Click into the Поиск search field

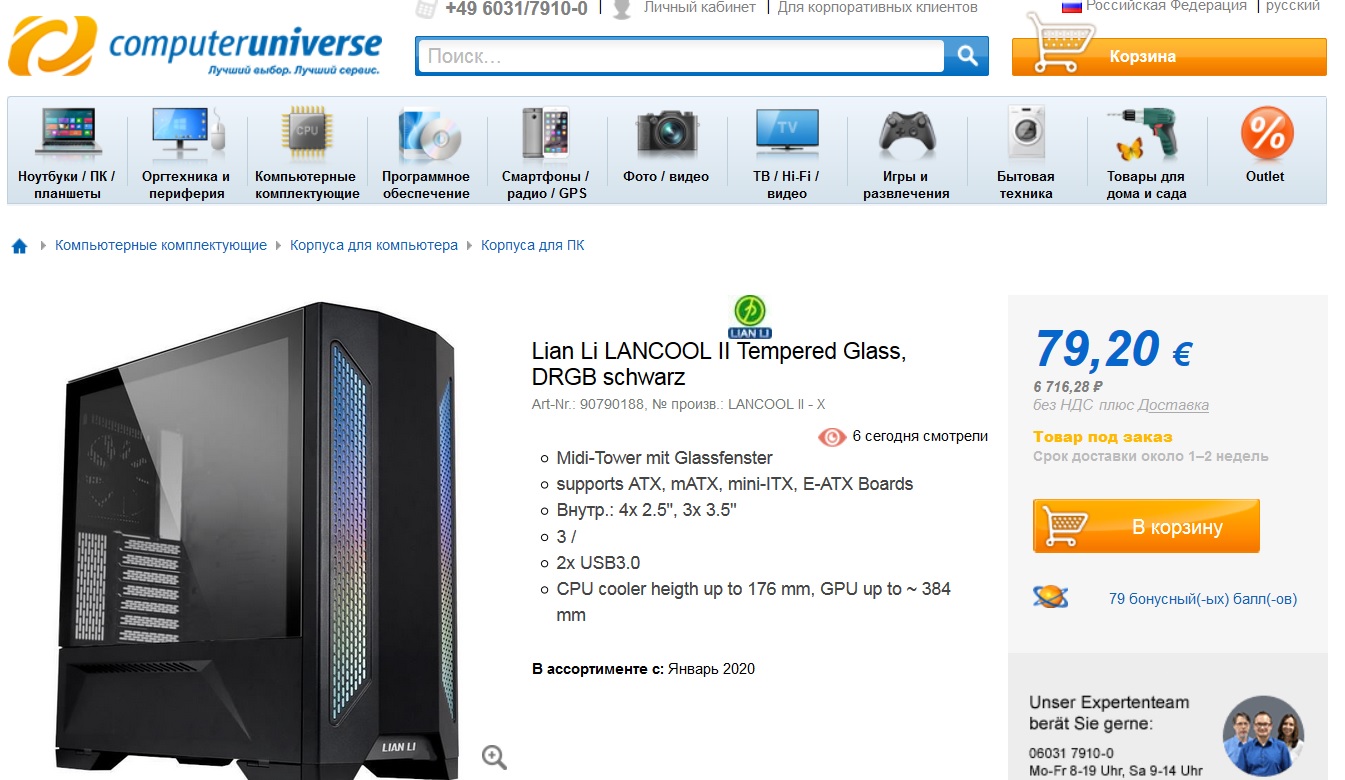coord(680,56)
